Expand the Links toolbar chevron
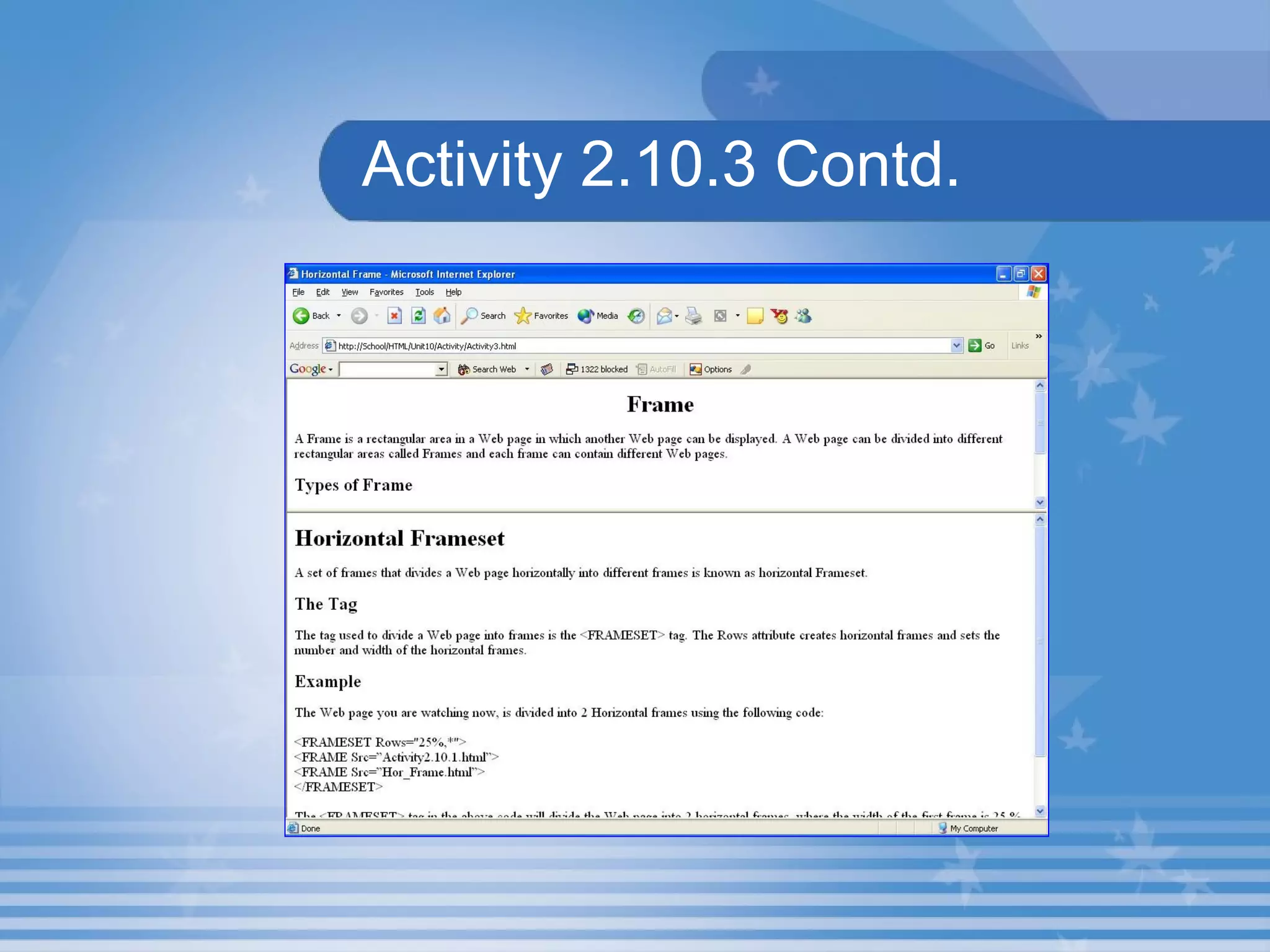 click(1038, 337)
